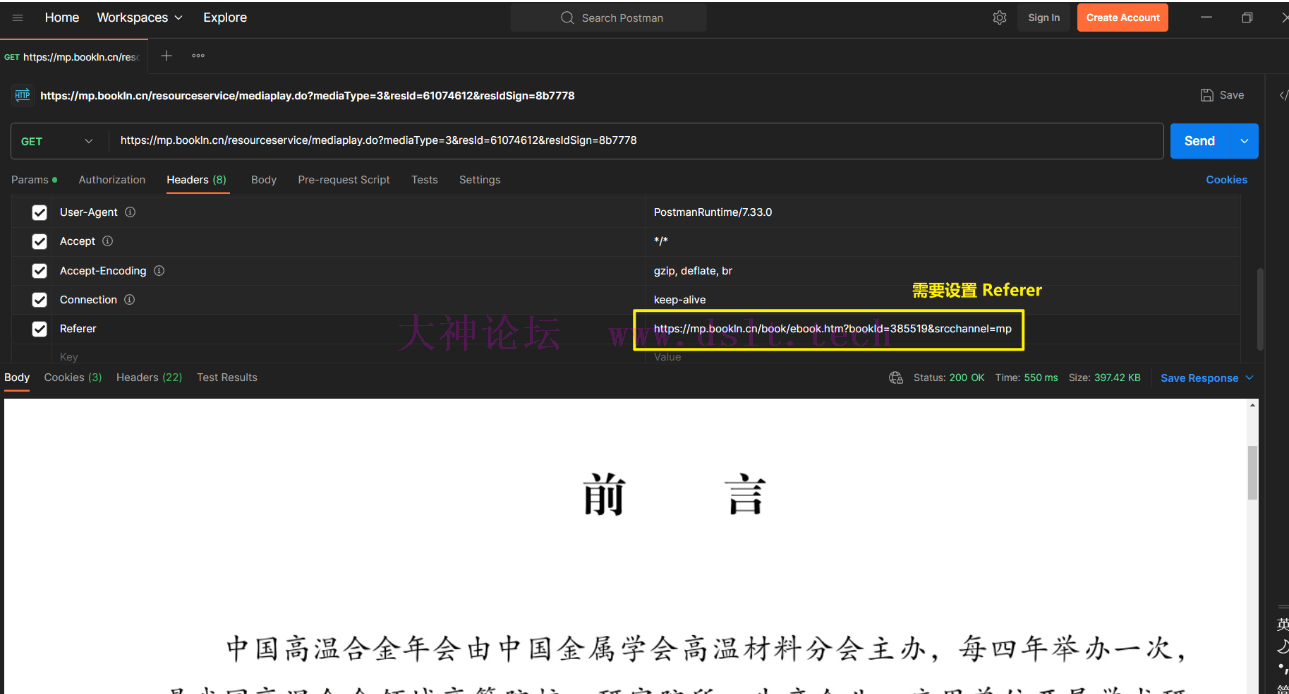Go to the Home menu item

click(x=62, y=17)
